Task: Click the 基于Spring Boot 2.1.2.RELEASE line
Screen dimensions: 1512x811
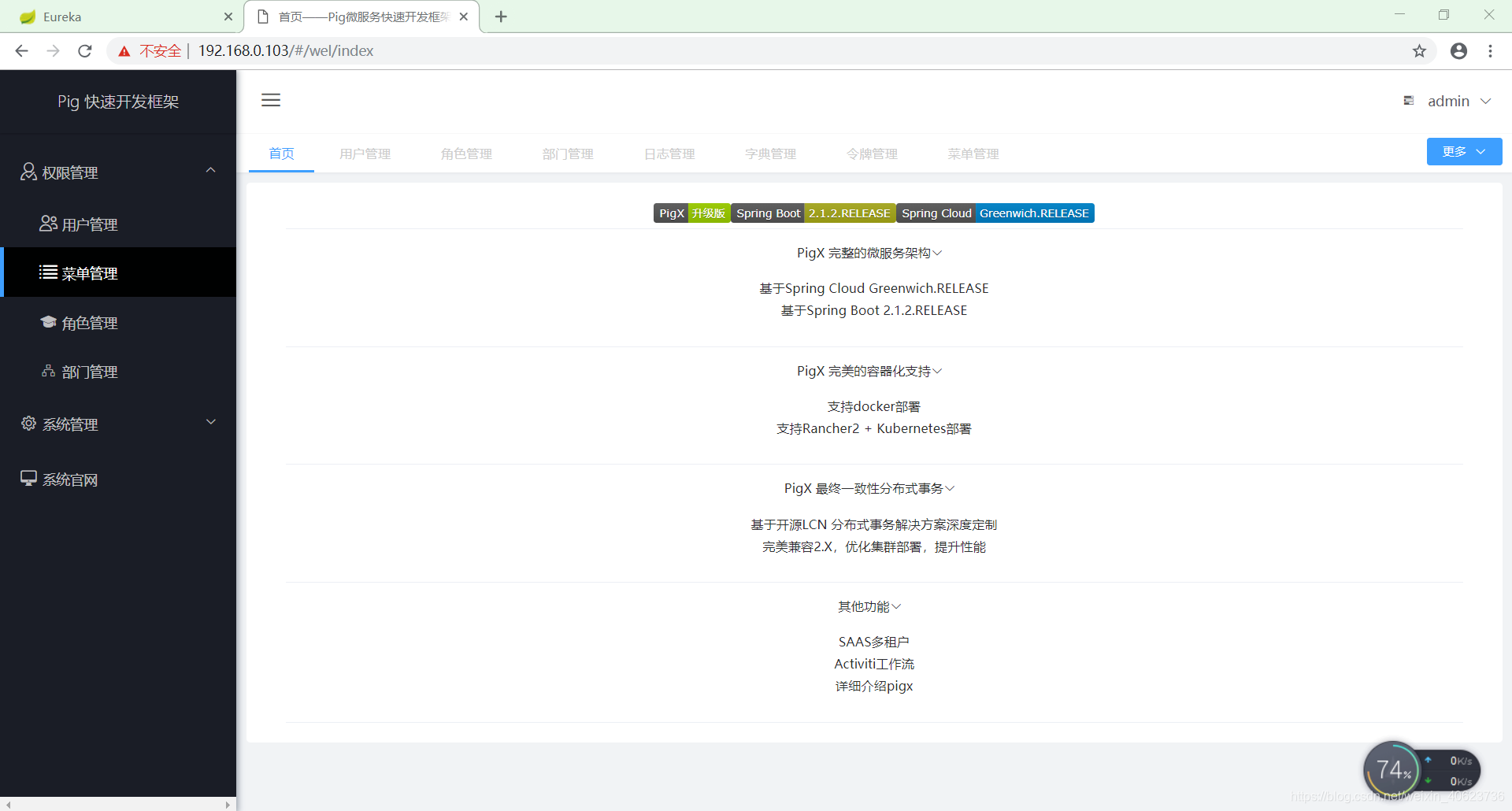Action: 874,310
